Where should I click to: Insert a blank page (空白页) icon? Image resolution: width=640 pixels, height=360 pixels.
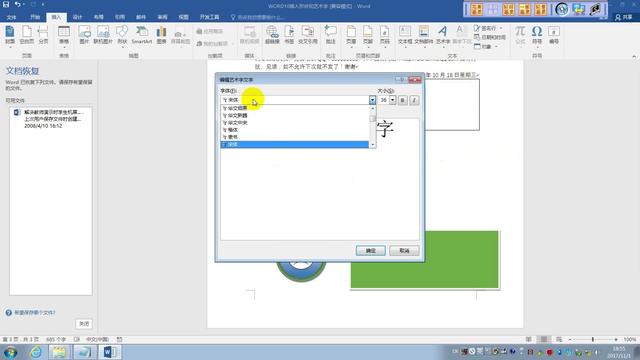tap(27, 35)
